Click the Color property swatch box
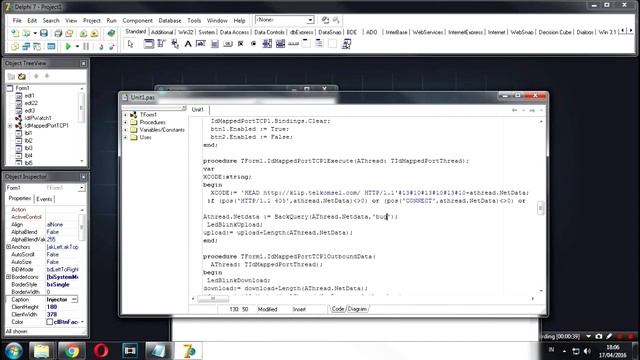Viewport: 640px width, 360px height. 49,322
